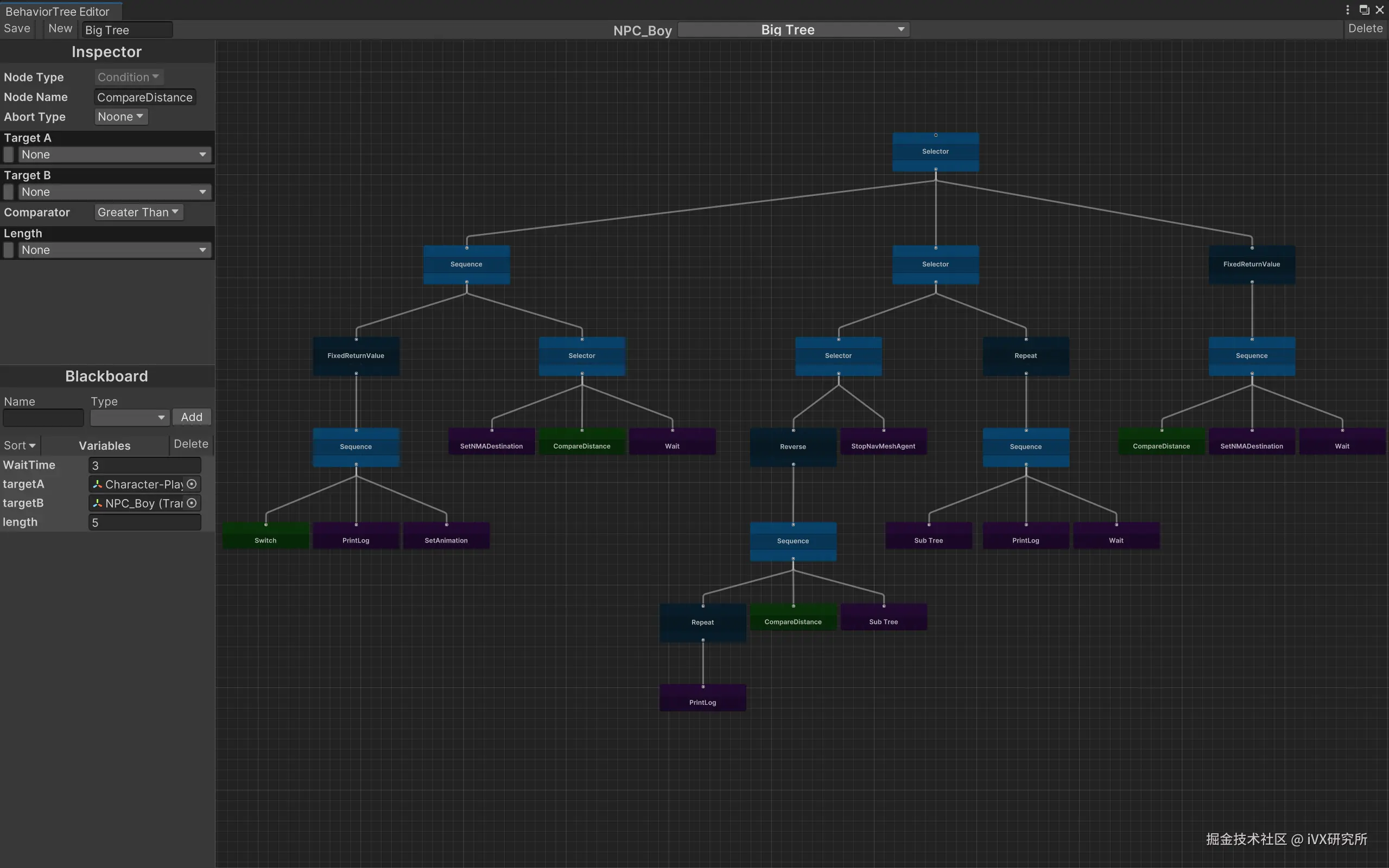Toggle Target A blackboard checkbox

click(9, 155)
